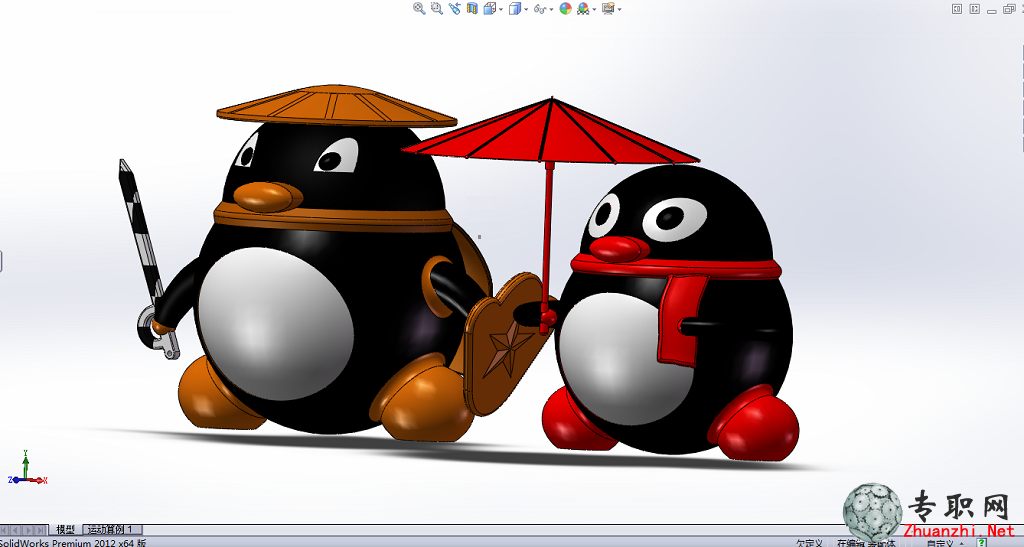Click the tile-right document window icon
This screenshot has height=547, width=1024.
point(974,8)
